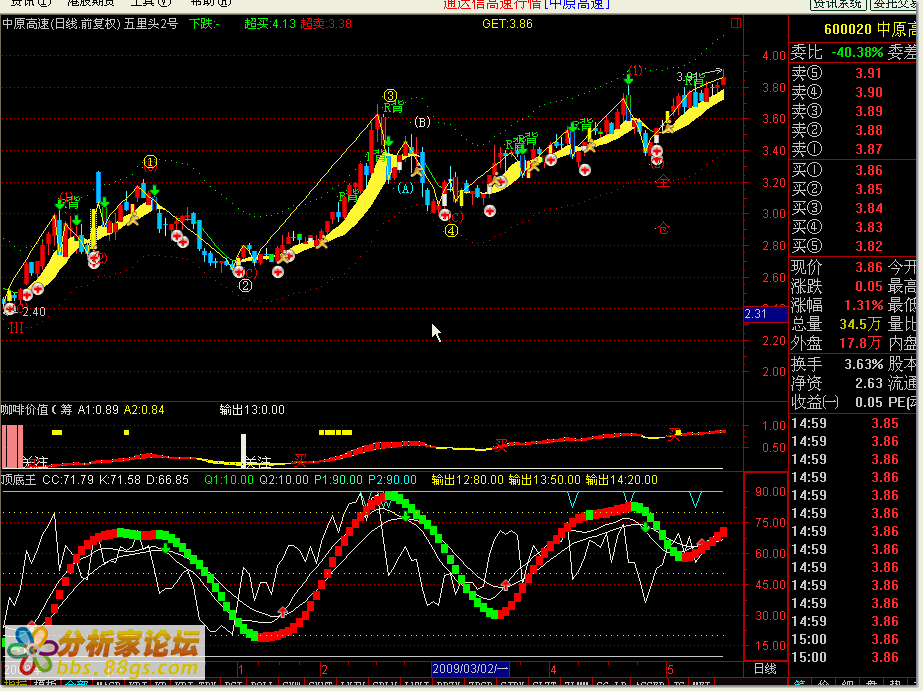This screenshot has height=691, width=923.
Task: Click the 输出12:80.00 readout
Action: tap(467, 480)
